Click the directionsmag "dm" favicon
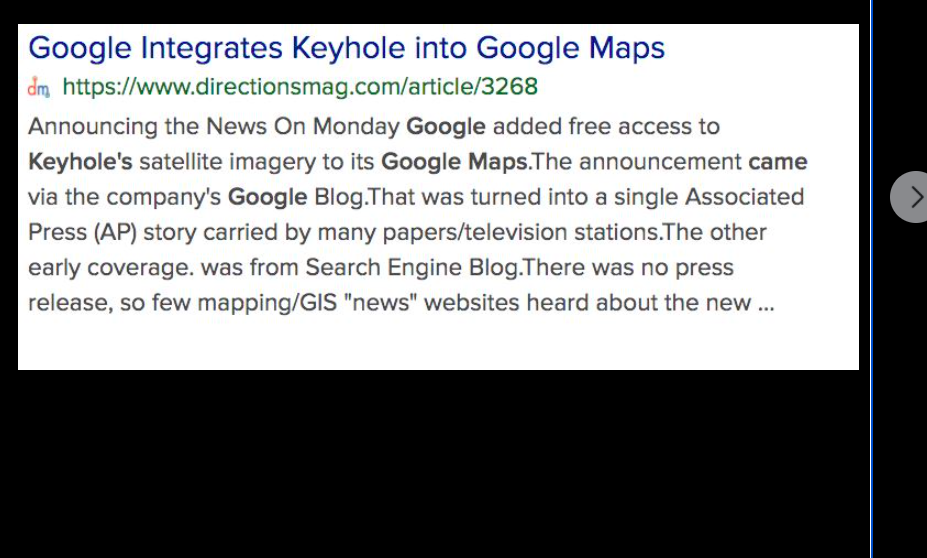The width and height of the screenshot is (927, 558). click(x=39, y=87)
